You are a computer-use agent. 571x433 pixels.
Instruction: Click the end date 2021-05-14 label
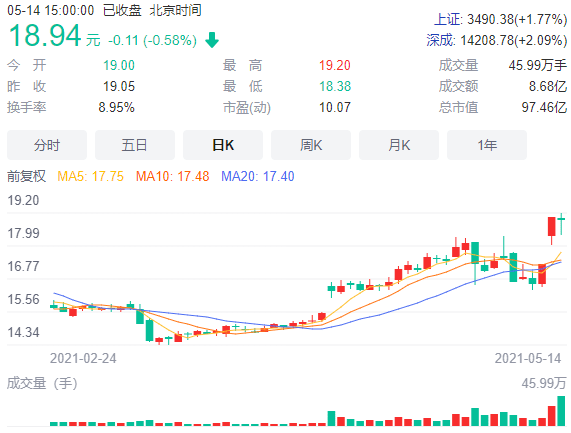[528, 359]
